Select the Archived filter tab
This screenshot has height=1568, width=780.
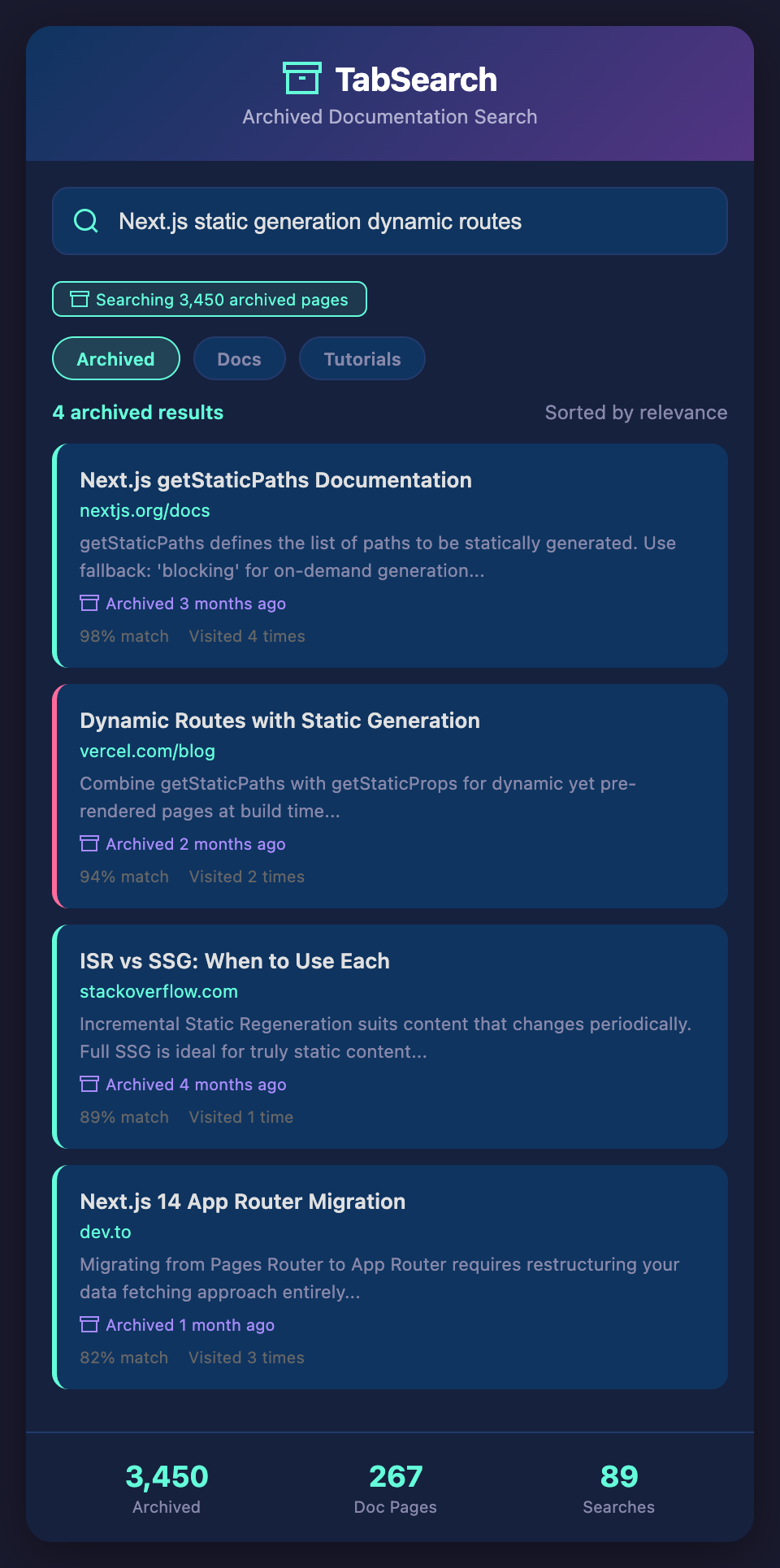[116, 358]
